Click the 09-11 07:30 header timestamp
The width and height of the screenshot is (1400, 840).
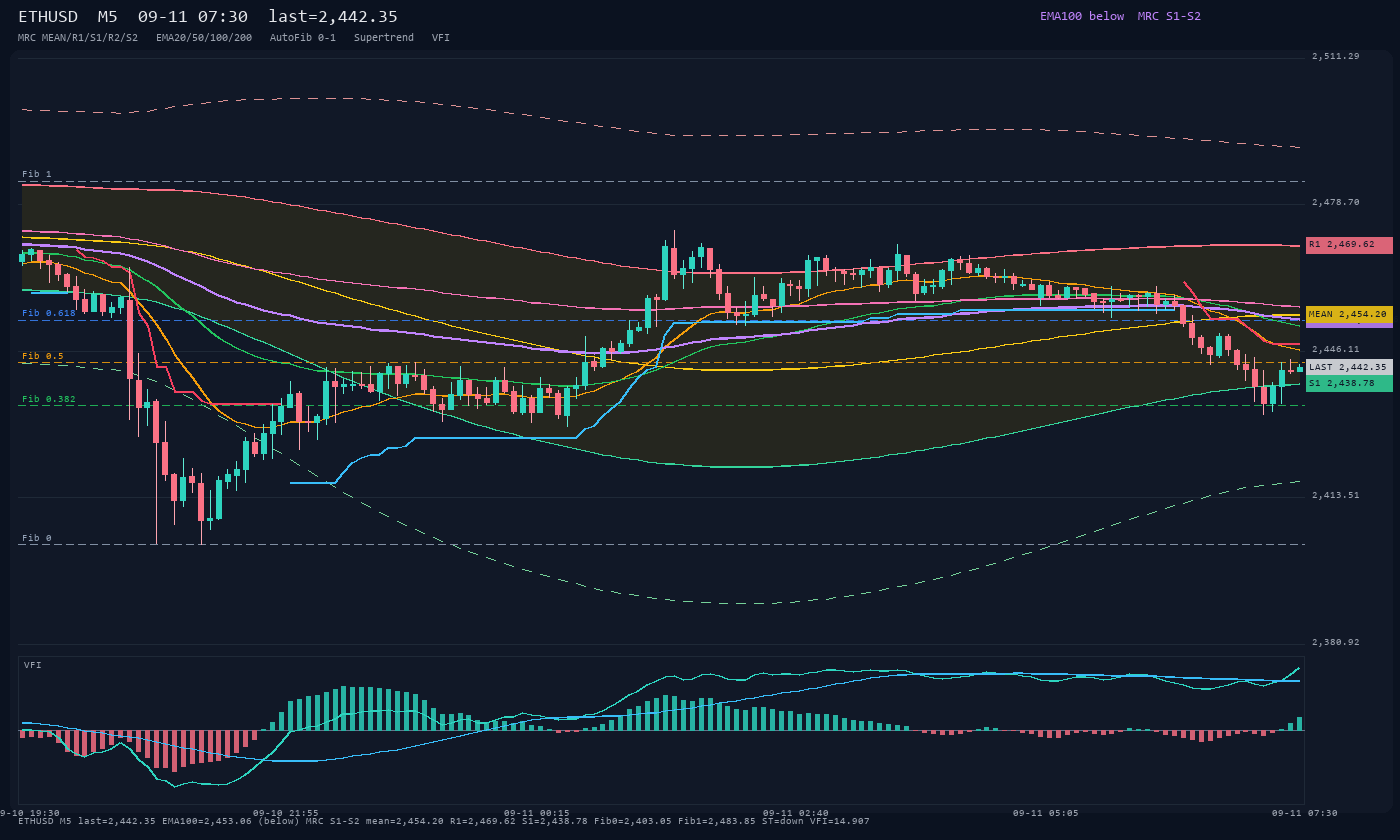tap(193, 17)
